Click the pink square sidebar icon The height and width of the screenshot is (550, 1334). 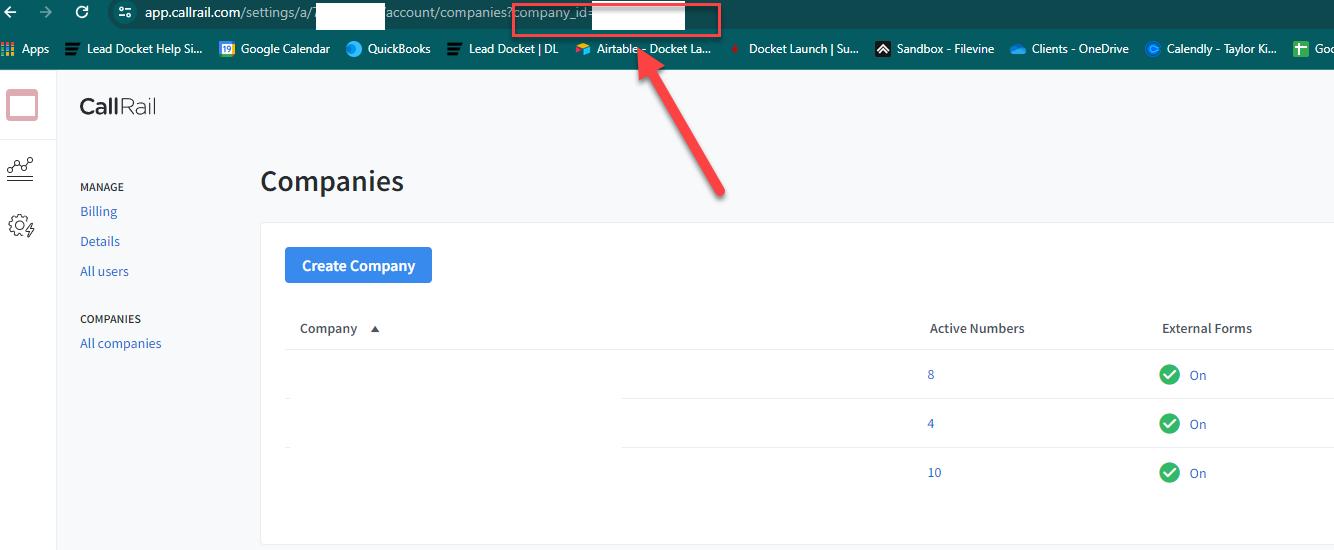(22, 105)
